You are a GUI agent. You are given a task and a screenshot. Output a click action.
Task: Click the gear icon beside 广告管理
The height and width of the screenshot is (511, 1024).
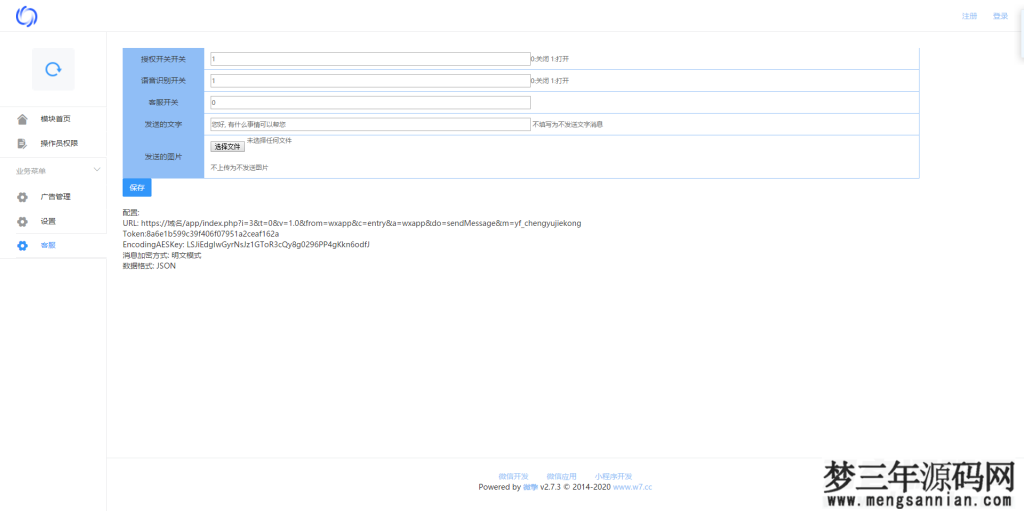pos(22,197)
